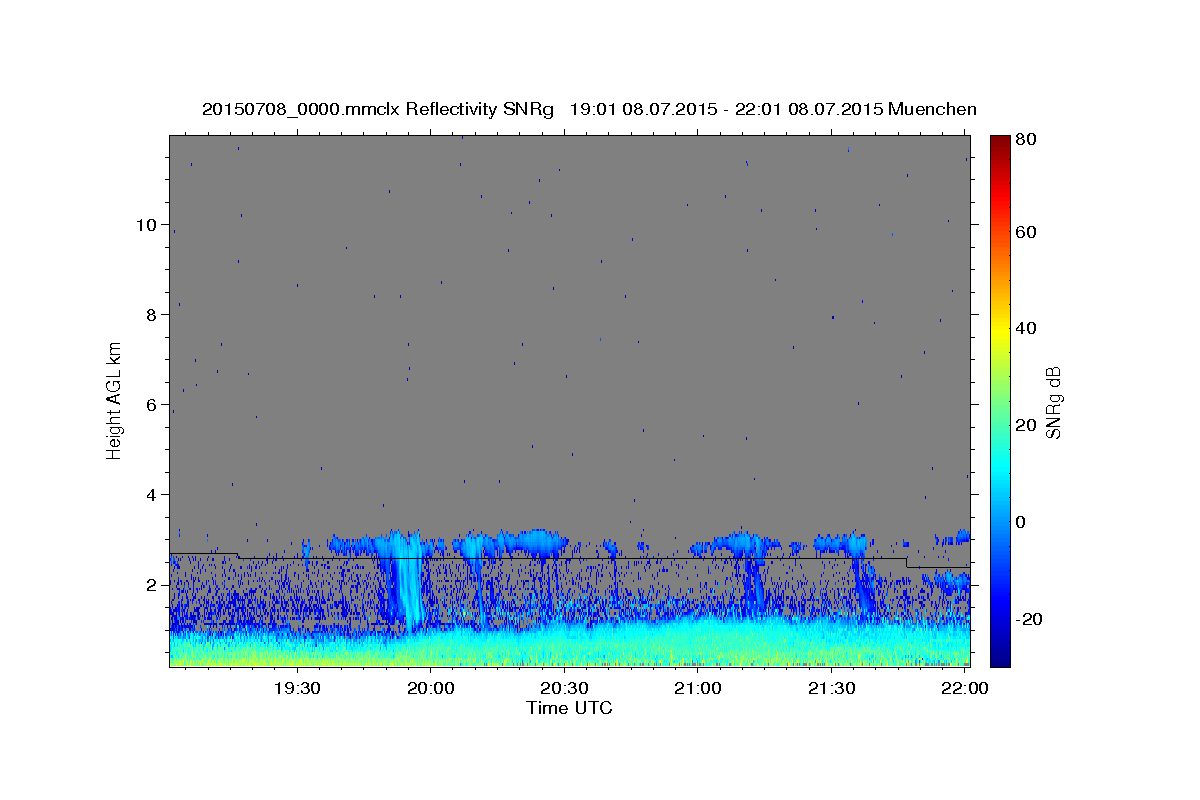This screenshot has width=1200, height=800.
Task: Click the "Time UTC" axis label
Action: pyautogui.click(x=569, y=708)
